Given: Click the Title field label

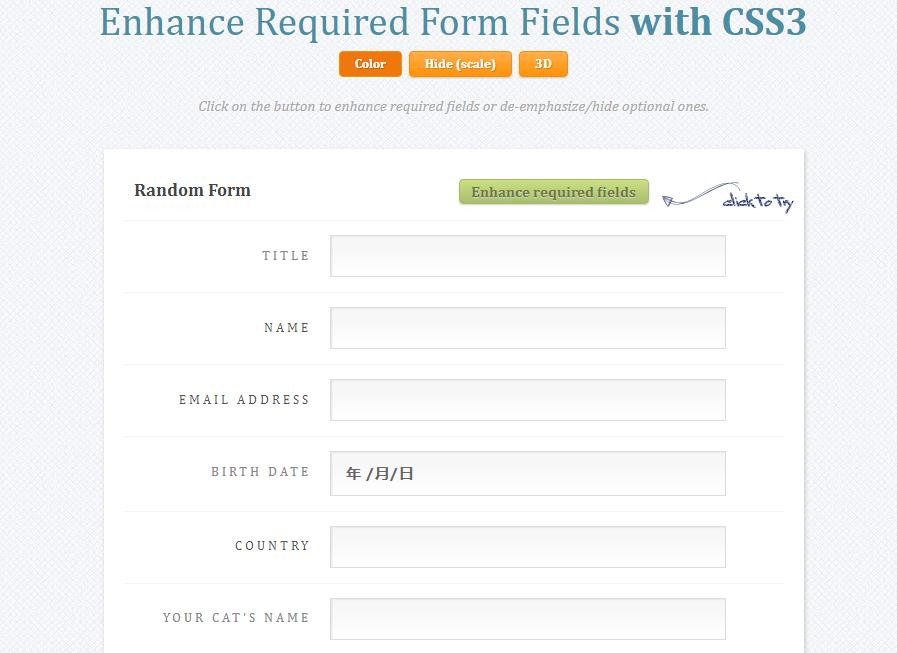Looking at the screenshot, I should [285, 256].
